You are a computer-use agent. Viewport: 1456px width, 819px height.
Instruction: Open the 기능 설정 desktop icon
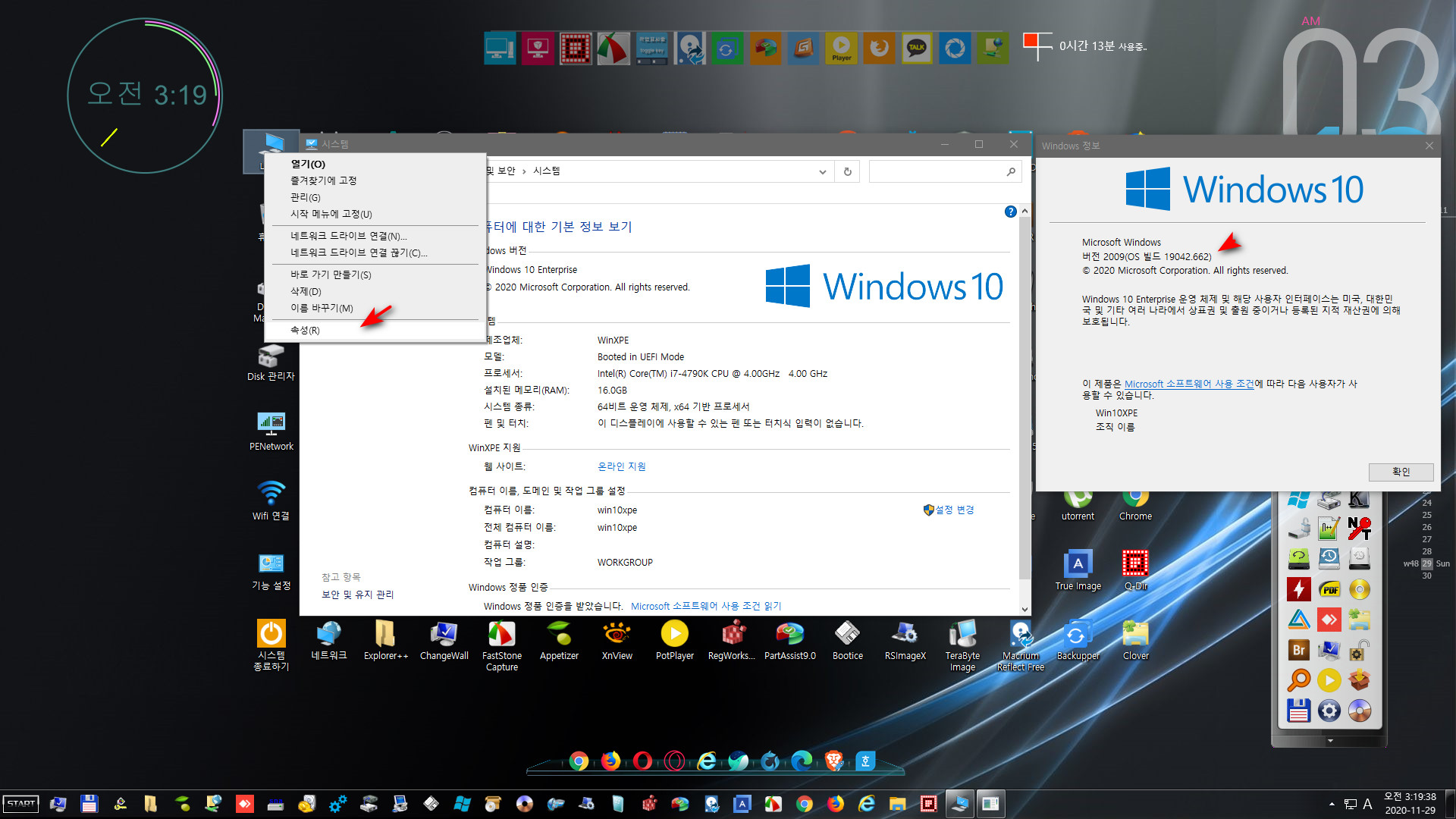tap(271, 571)
